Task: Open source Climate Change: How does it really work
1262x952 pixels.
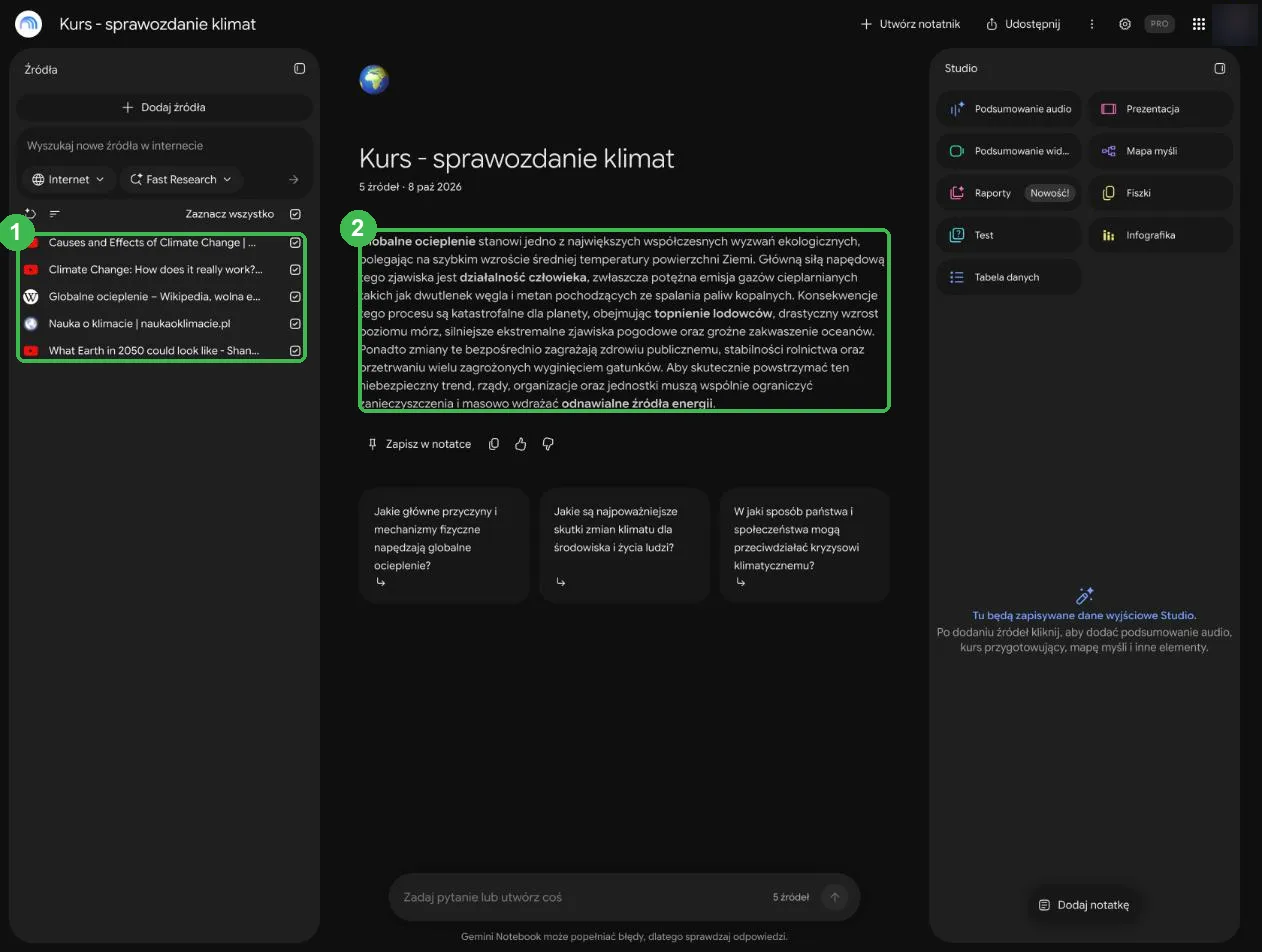Action: [x=156, y=270]
